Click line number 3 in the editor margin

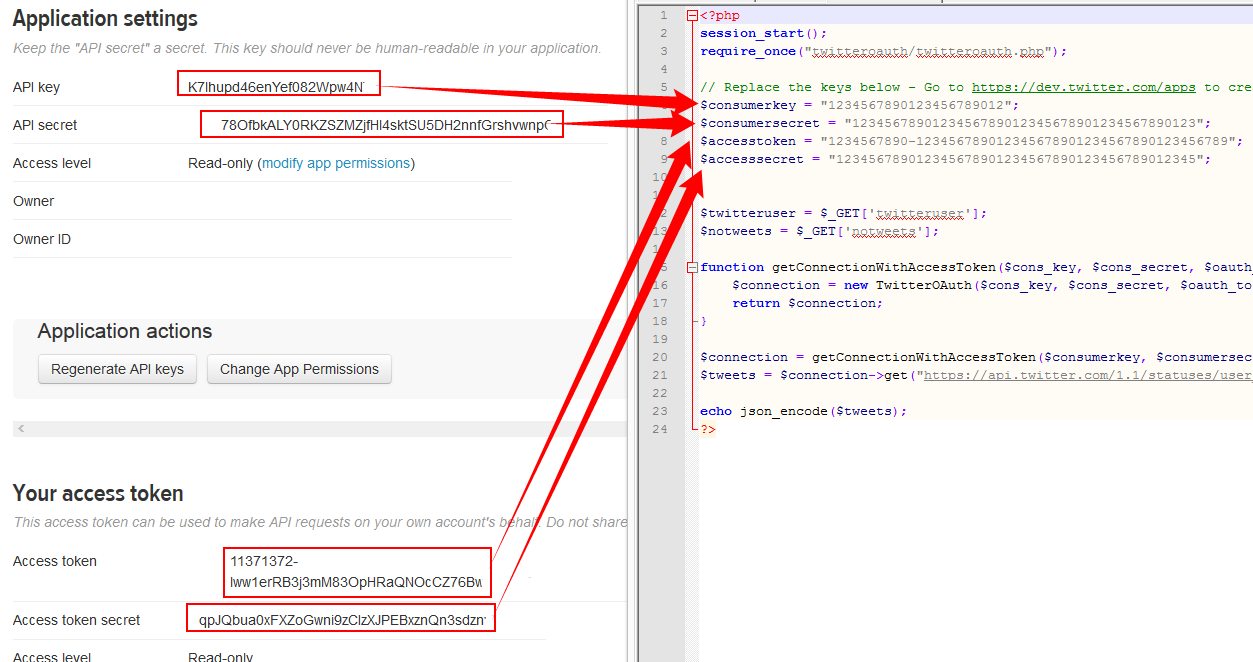click(663, 51)
